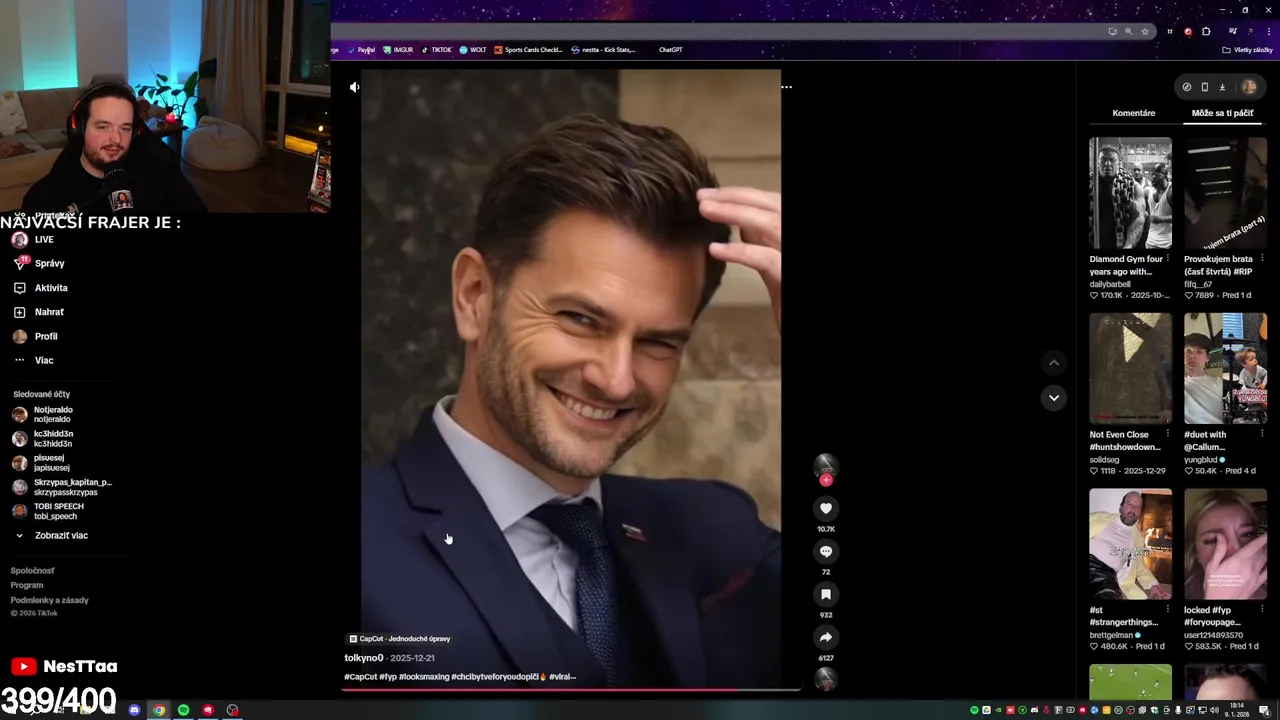Open the profile avatar in top right
This screenshot has width=1280, height=720.
[1249, 87]
